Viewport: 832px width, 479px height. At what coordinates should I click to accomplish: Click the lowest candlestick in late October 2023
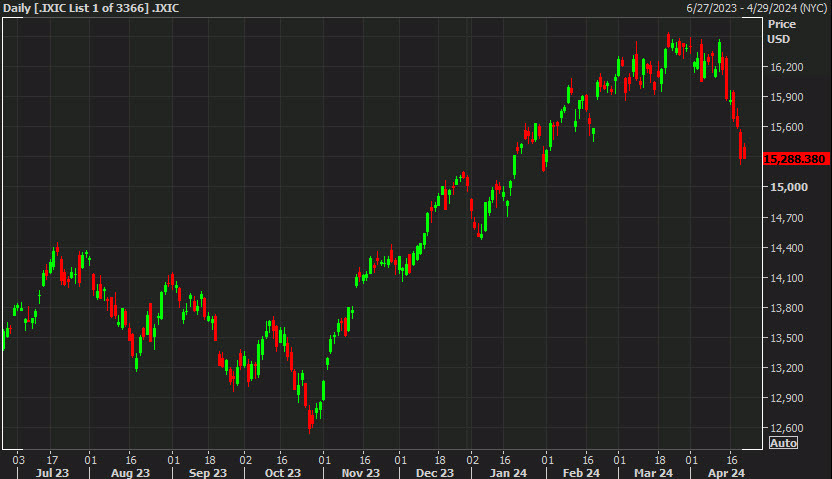coord(310,421)
